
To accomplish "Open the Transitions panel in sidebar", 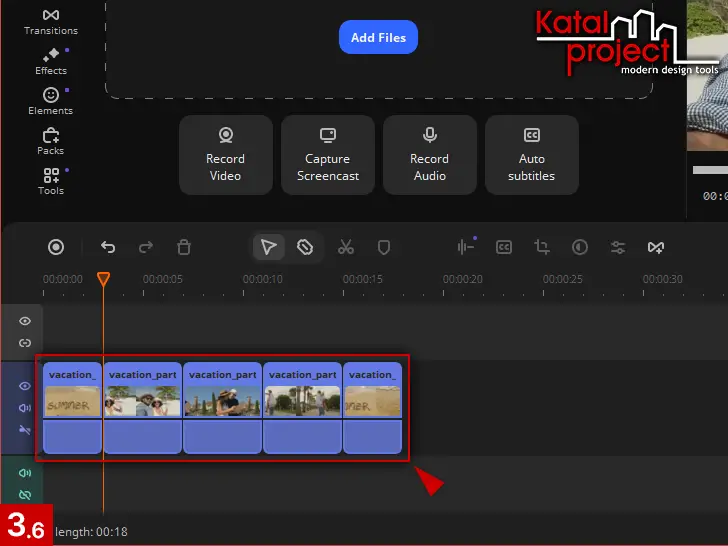I will pos(50,21).
